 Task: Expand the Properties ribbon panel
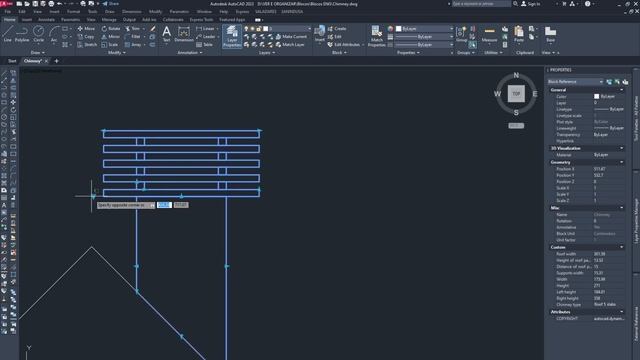coord(408,53)
